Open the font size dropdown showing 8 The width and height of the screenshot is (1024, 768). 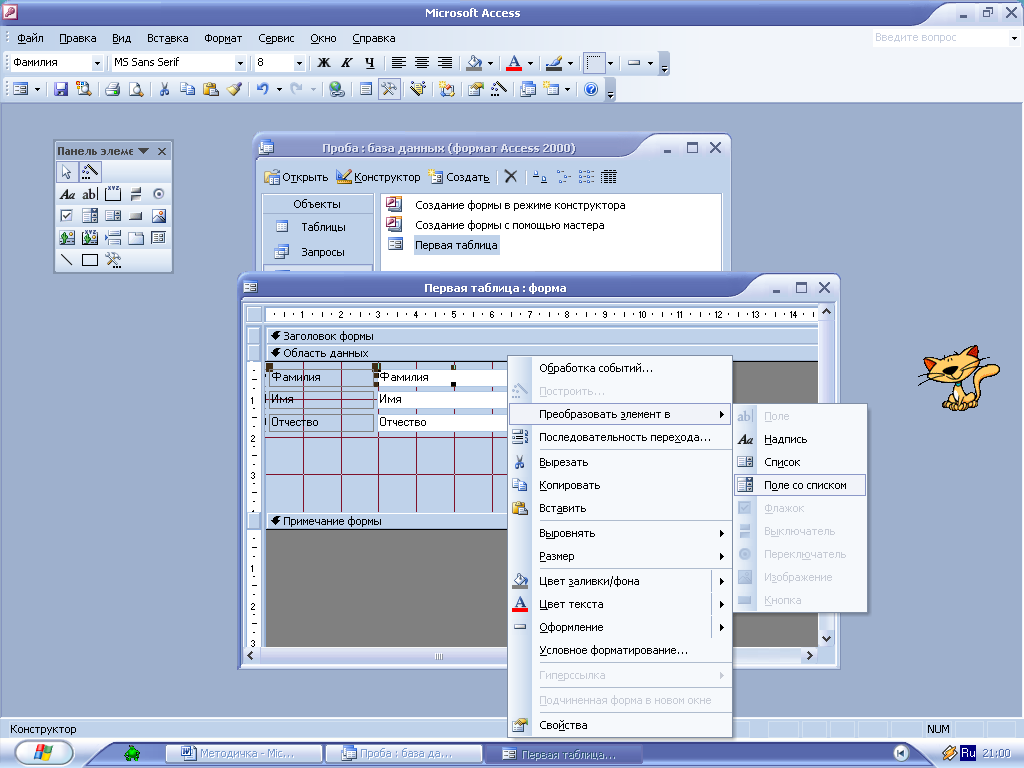pyautogui.click(x=299, y=63)
